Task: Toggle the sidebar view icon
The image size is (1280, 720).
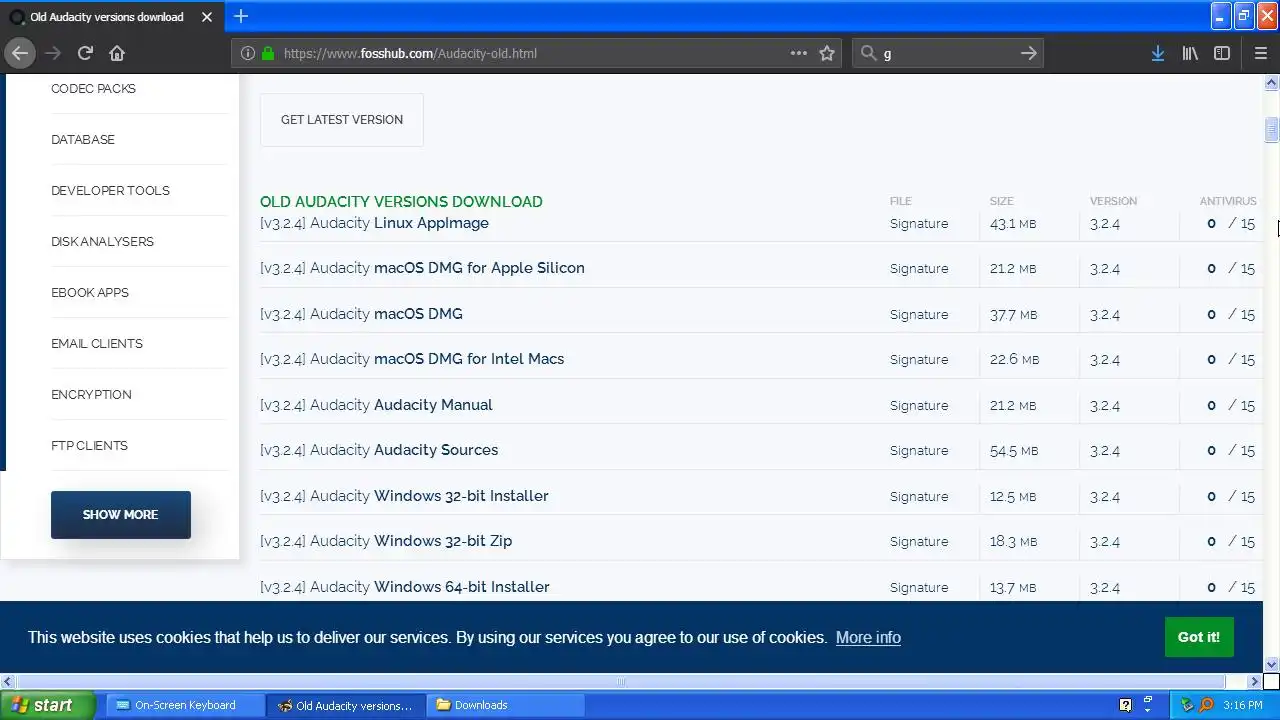Action: point(1222,53)
